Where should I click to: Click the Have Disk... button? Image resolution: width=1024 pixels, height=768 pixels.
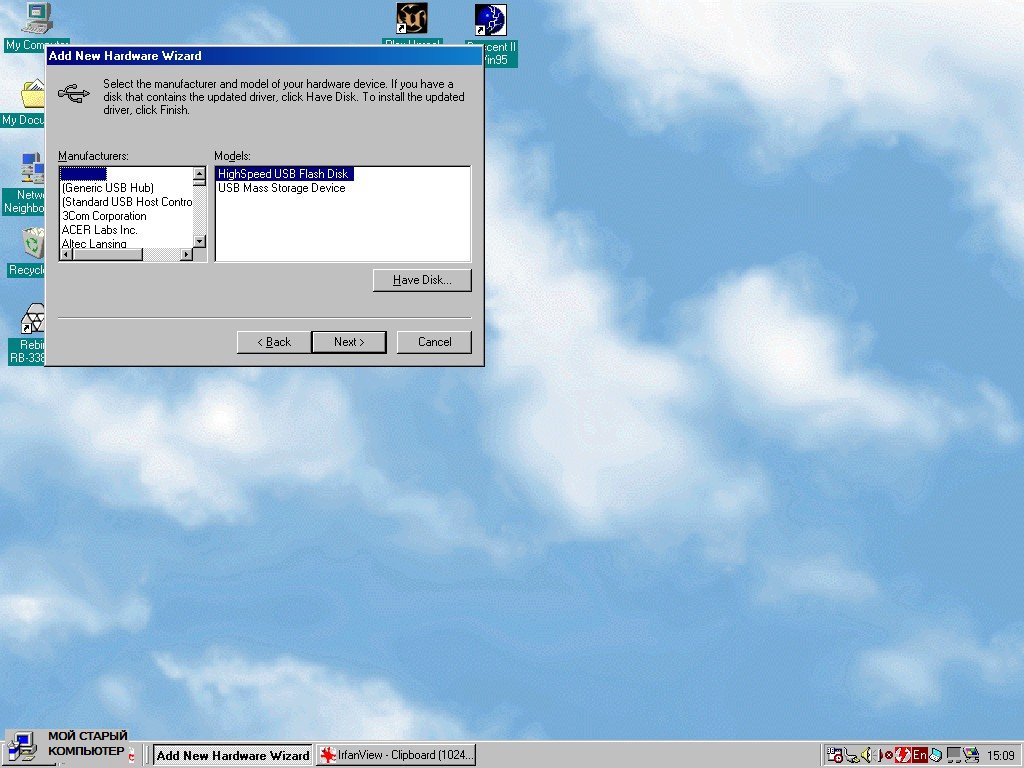(x=421, y=280)
